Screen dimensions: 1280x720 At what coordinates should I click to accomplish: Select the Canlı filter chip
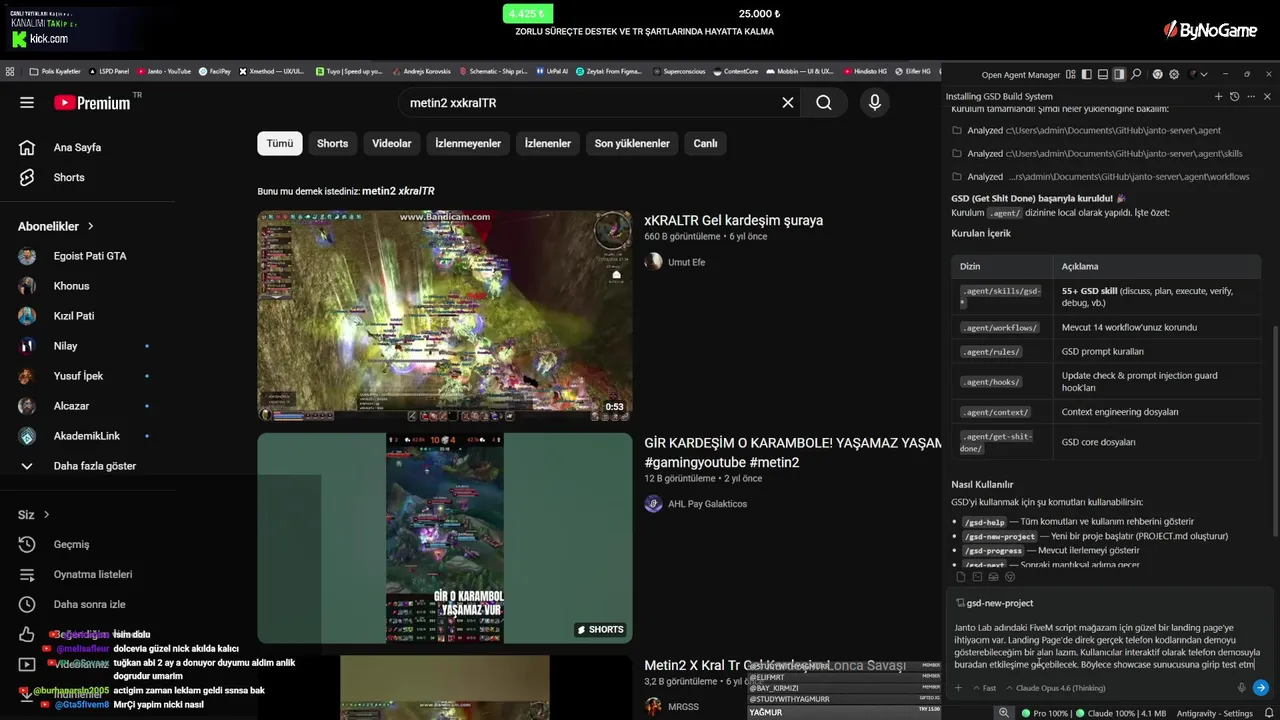pyautogui.click(x=706, y=143)
